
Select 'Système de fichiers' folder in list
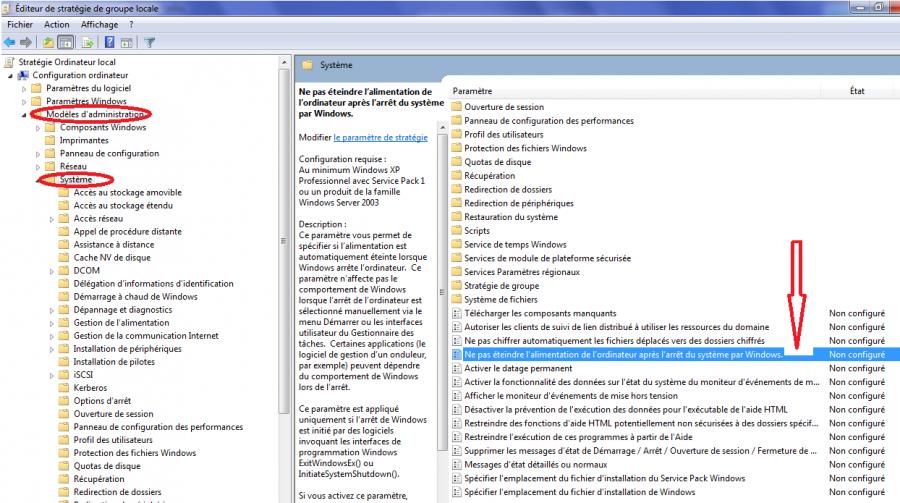501,299
